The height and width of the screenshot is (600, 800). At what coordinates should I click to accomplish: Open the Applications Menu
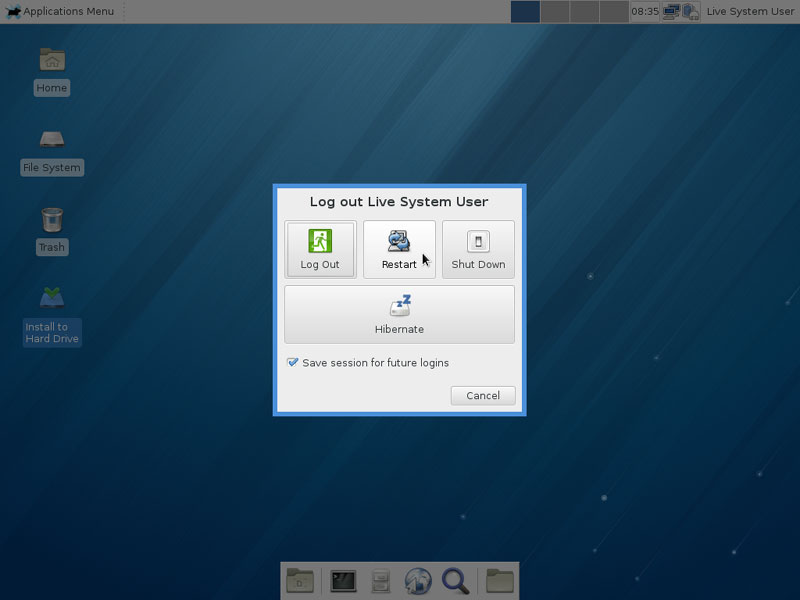click(x=60, y=11)
